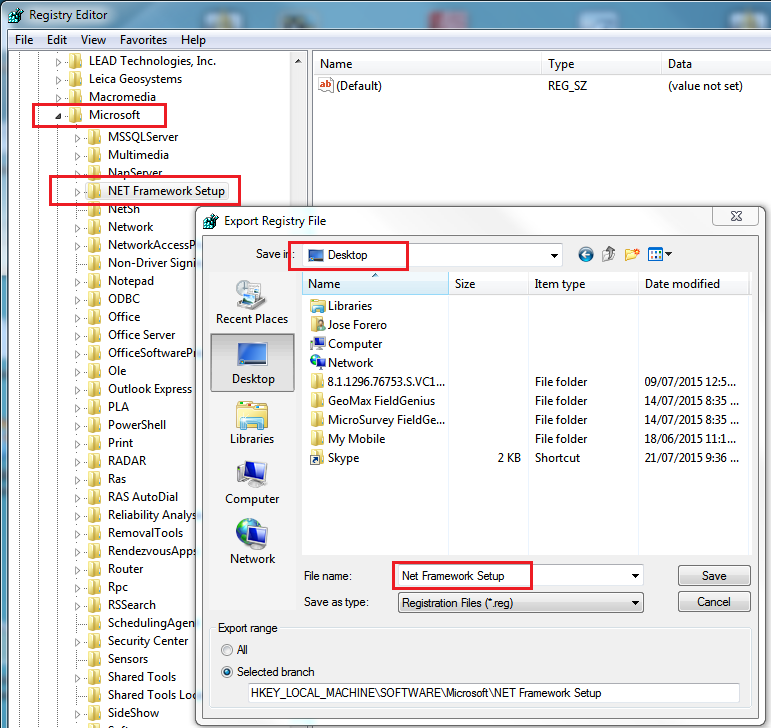The image size is (771, 728).
Task: Select the PowerShell registry key
Action: click(x=135, y=425)
